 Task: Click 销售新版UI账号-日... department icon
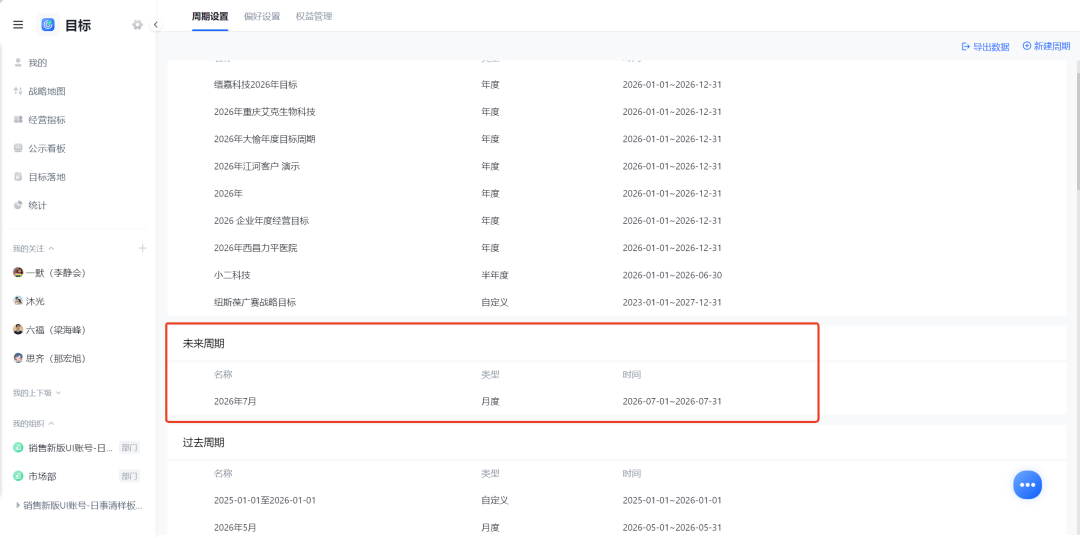18,448
